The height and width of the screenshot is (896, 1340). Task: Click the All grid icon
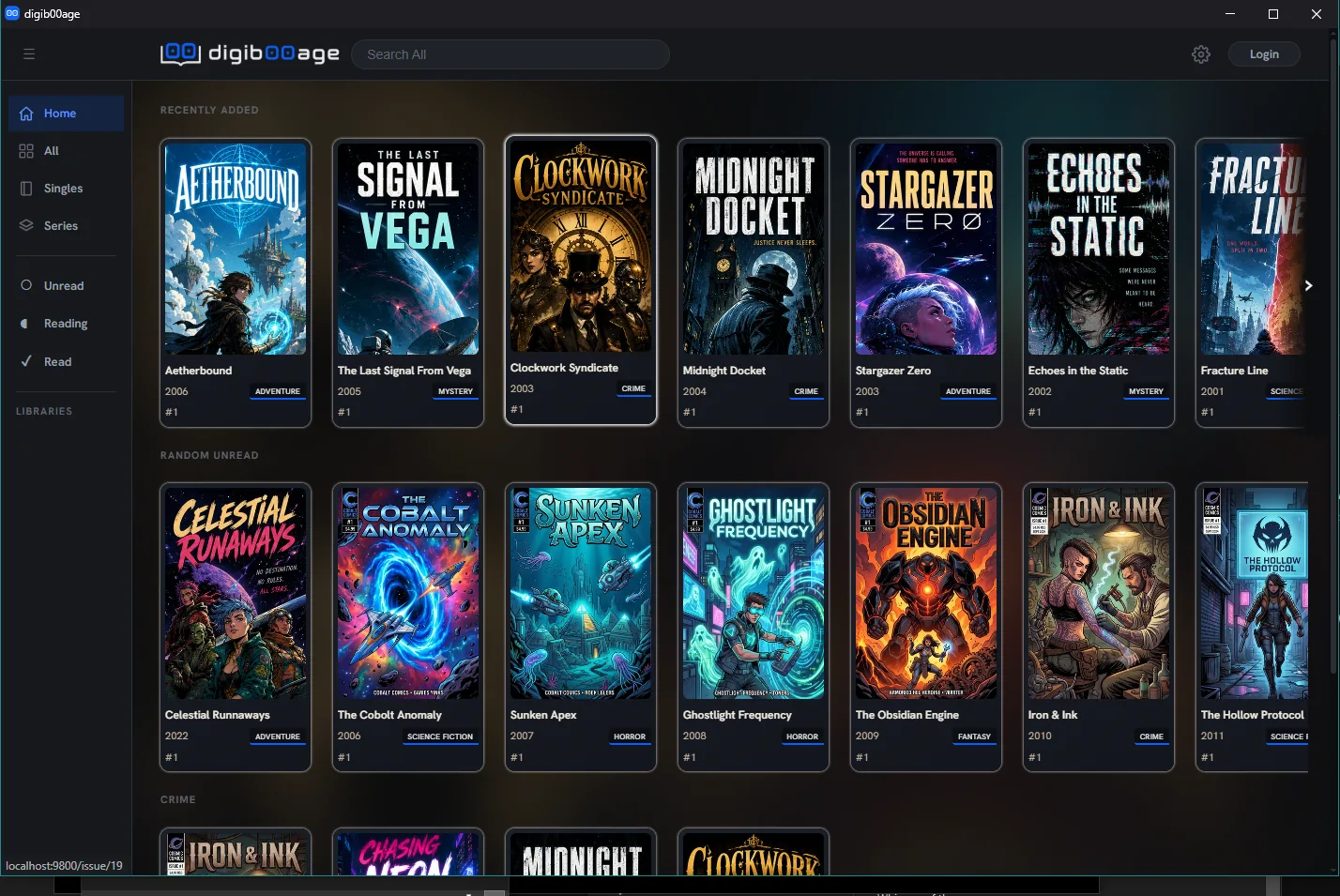click(26, 151)
